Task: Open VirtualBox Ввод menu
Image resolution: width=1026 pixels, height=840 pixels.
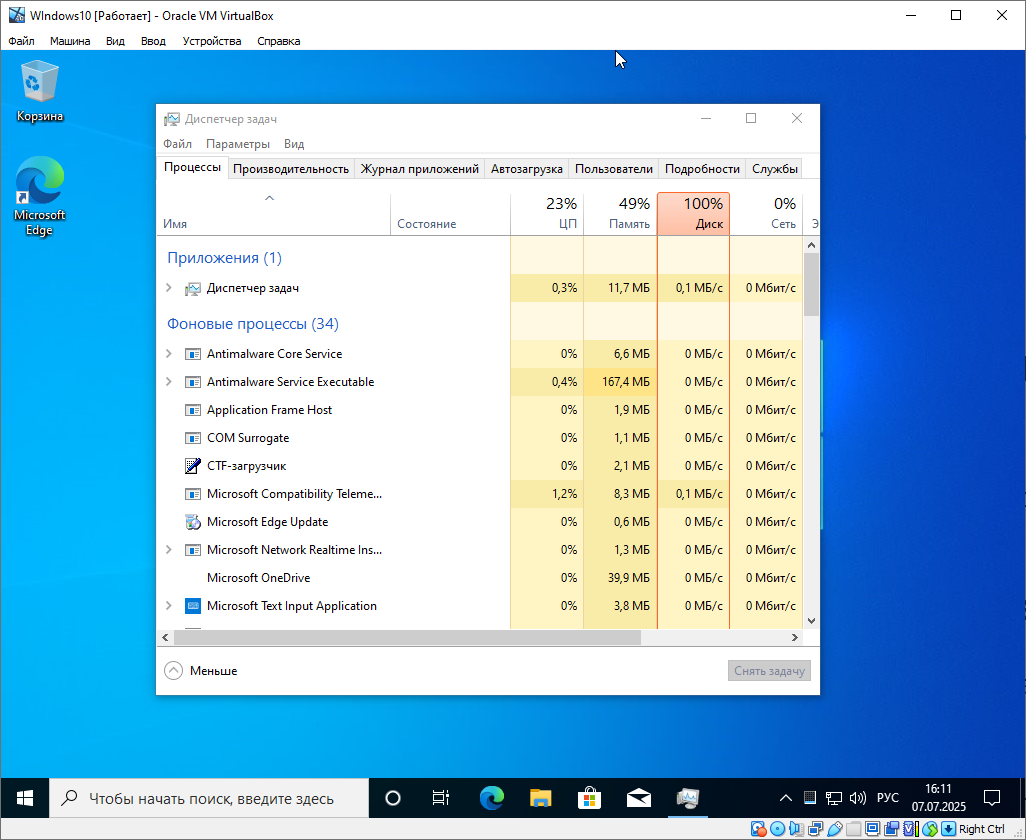Action: click(x=153, y=41)
